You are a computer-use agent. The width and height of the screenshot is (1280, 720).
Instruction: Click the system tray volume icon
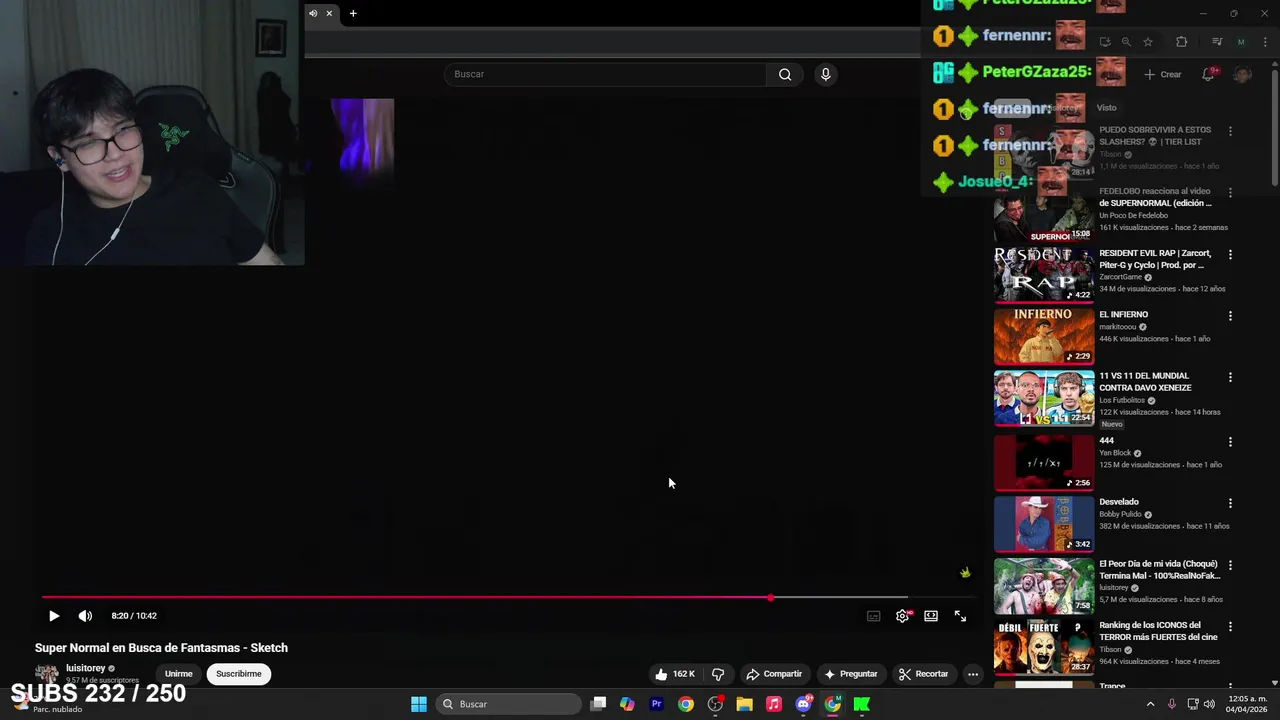click(1209, 704)
